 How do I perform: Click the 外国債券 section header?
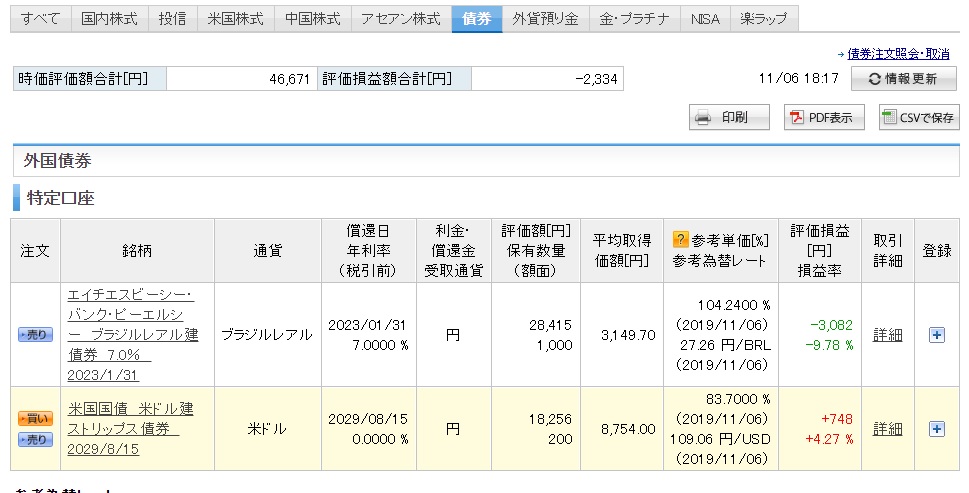[486, 161]
